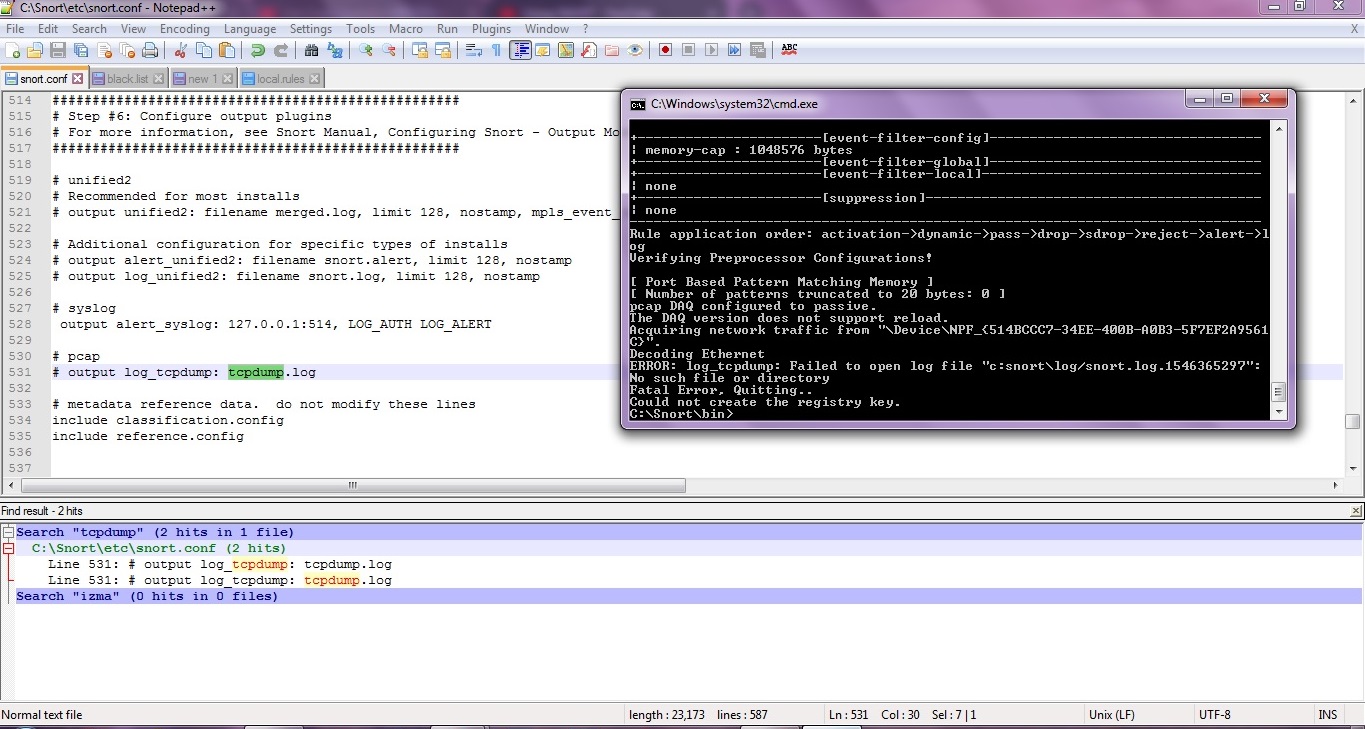Toggle Word Wrap toolbar button
The image size is (1365, 729).
(x=474, y=50)
